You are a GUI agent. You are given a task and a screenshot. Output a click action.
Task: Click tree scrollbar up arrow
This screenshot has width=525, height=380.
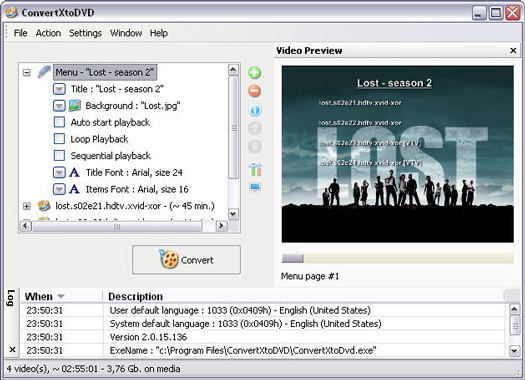[x=233, y=70]
